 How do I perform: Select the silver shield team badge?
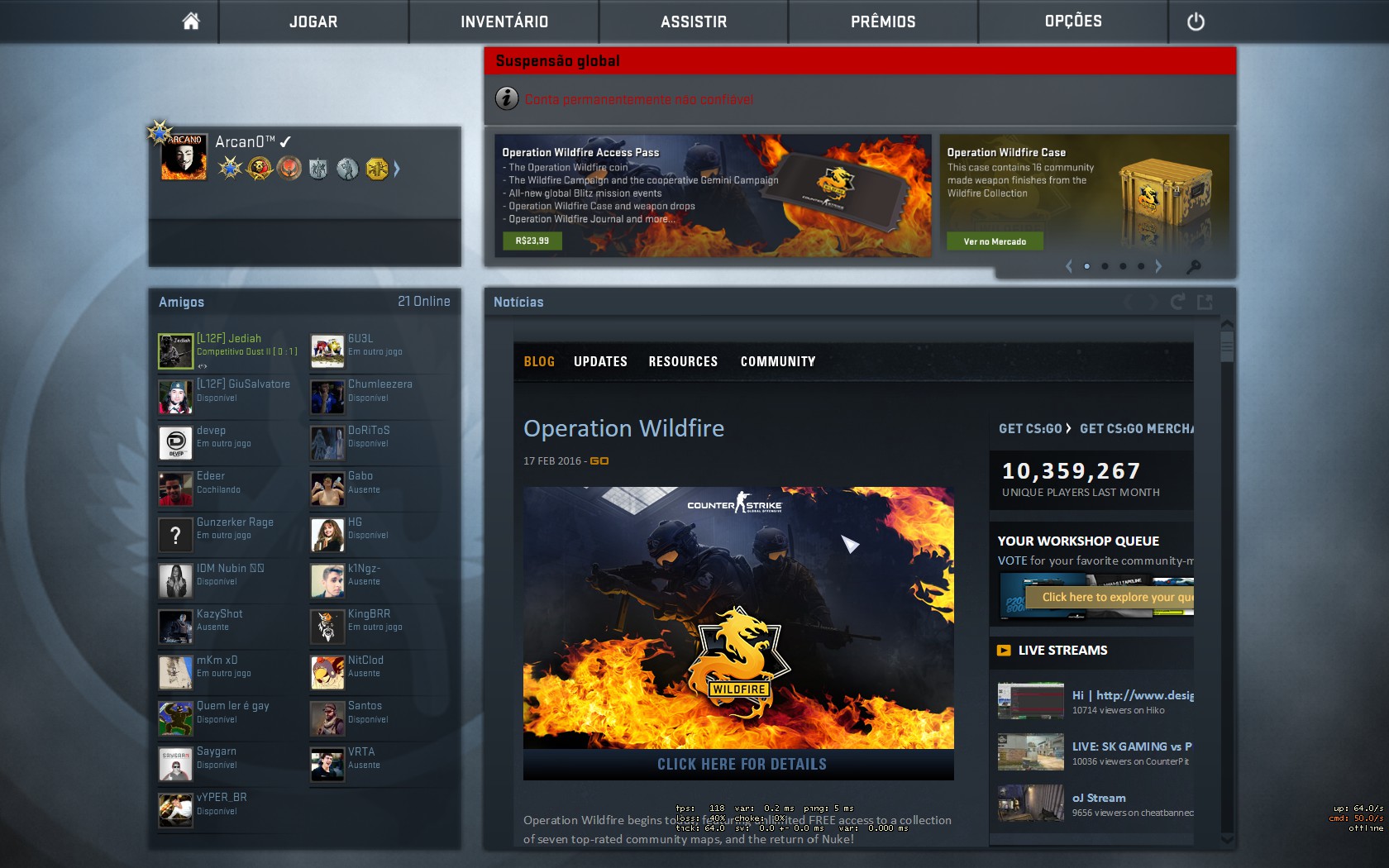tap(318, 169)
